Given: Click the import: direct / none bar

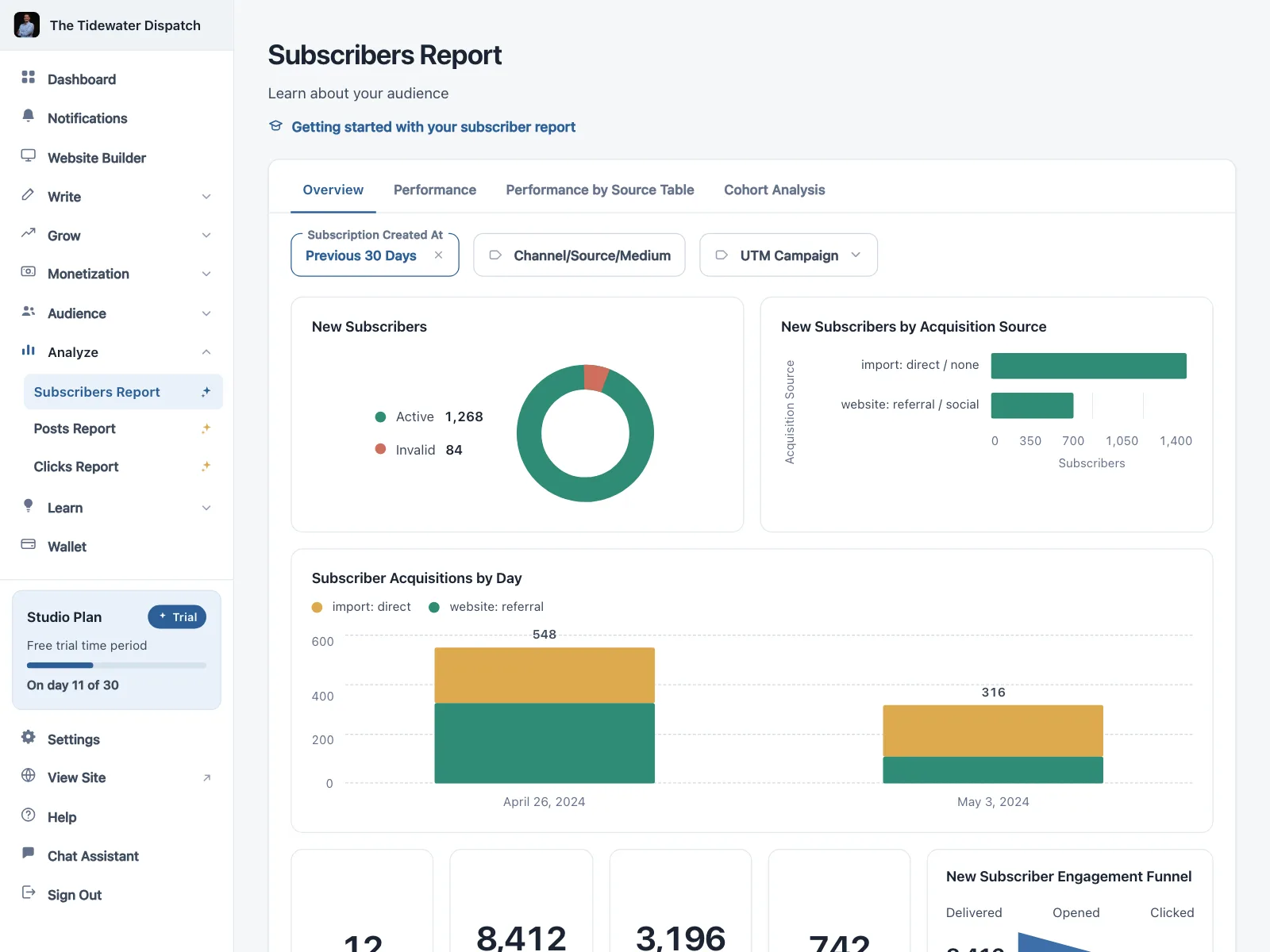Looking at the screenshot, I should click(x=1089, y=366).
